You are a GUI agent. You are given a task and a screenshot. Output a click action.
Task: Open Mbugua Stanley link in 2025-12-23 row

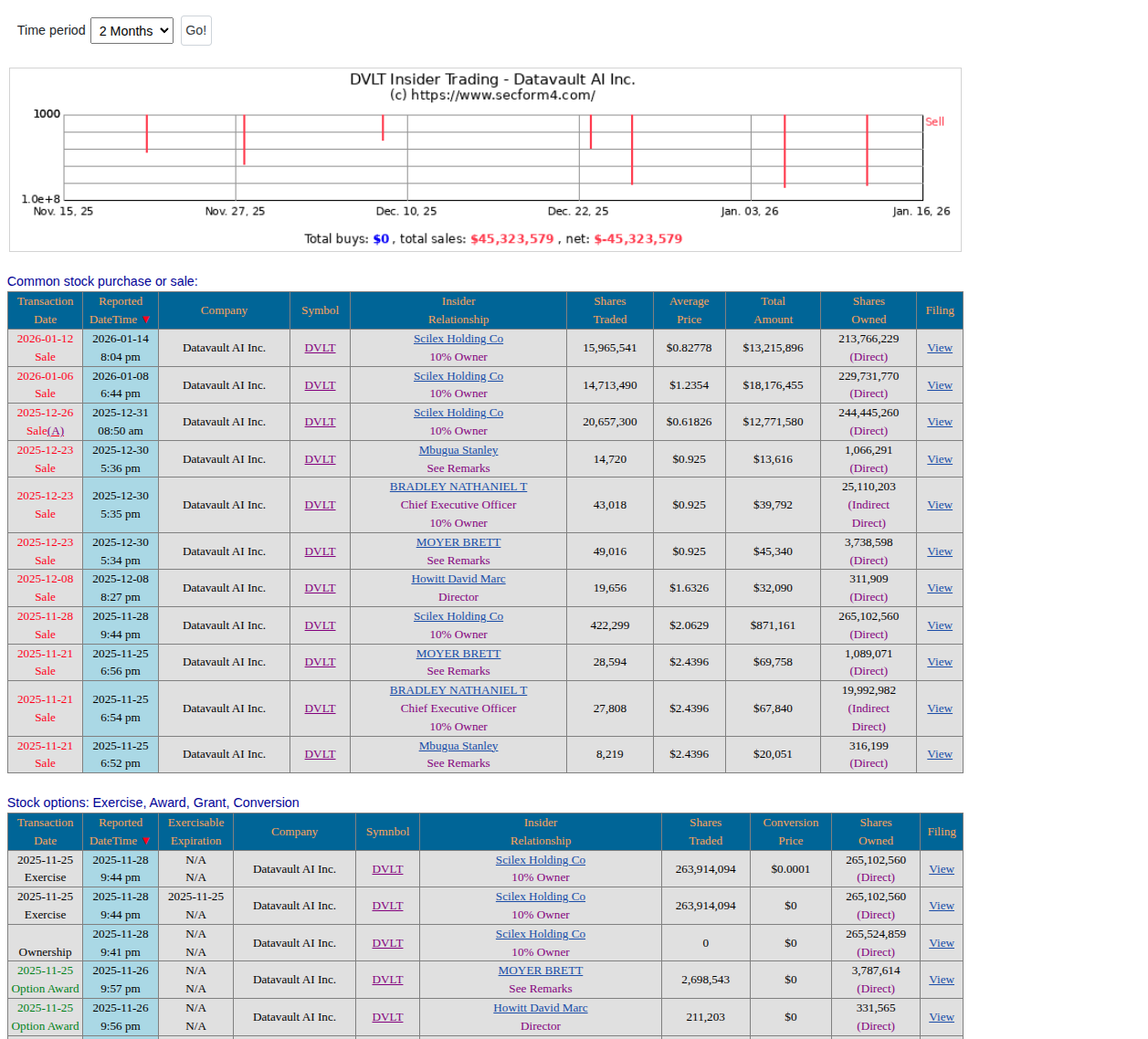[x=458, y=450]
